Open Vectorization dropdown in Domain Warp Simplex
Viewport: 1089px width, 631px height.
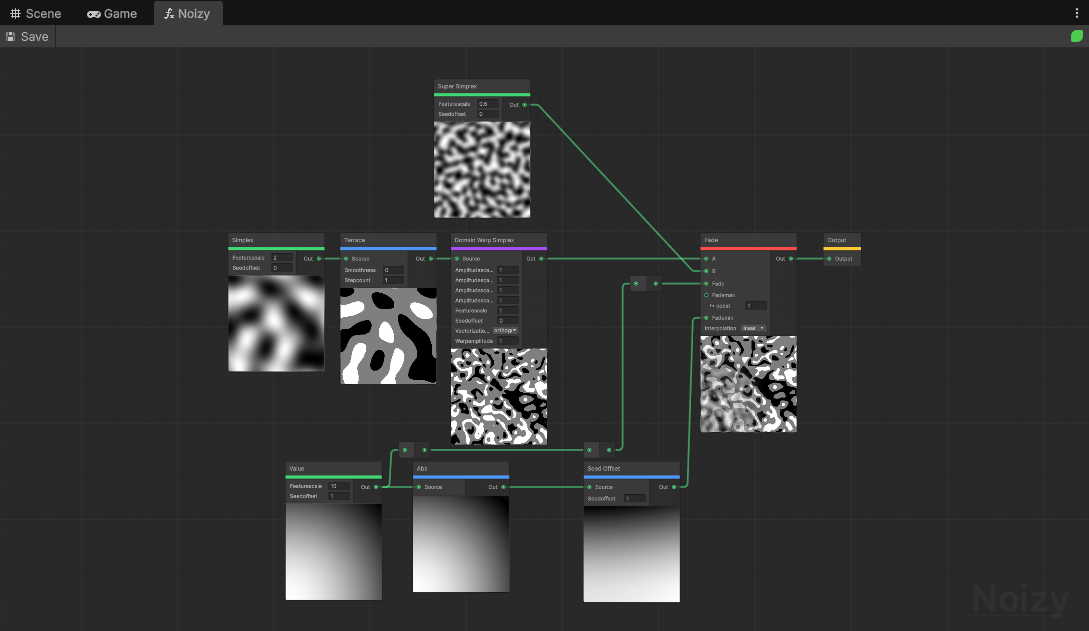[505, 330]
